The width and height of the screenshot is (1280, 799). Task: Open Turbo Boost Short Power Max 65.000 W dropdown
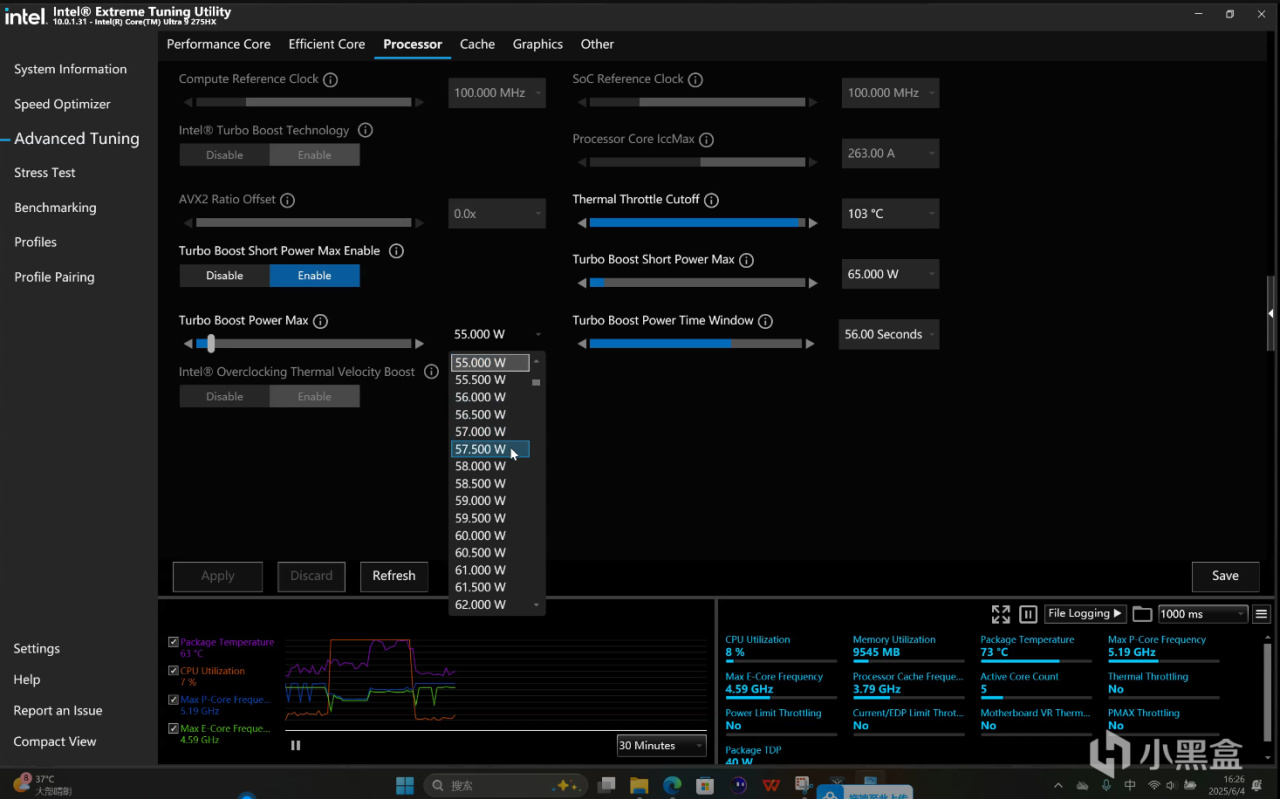point(890,274)
